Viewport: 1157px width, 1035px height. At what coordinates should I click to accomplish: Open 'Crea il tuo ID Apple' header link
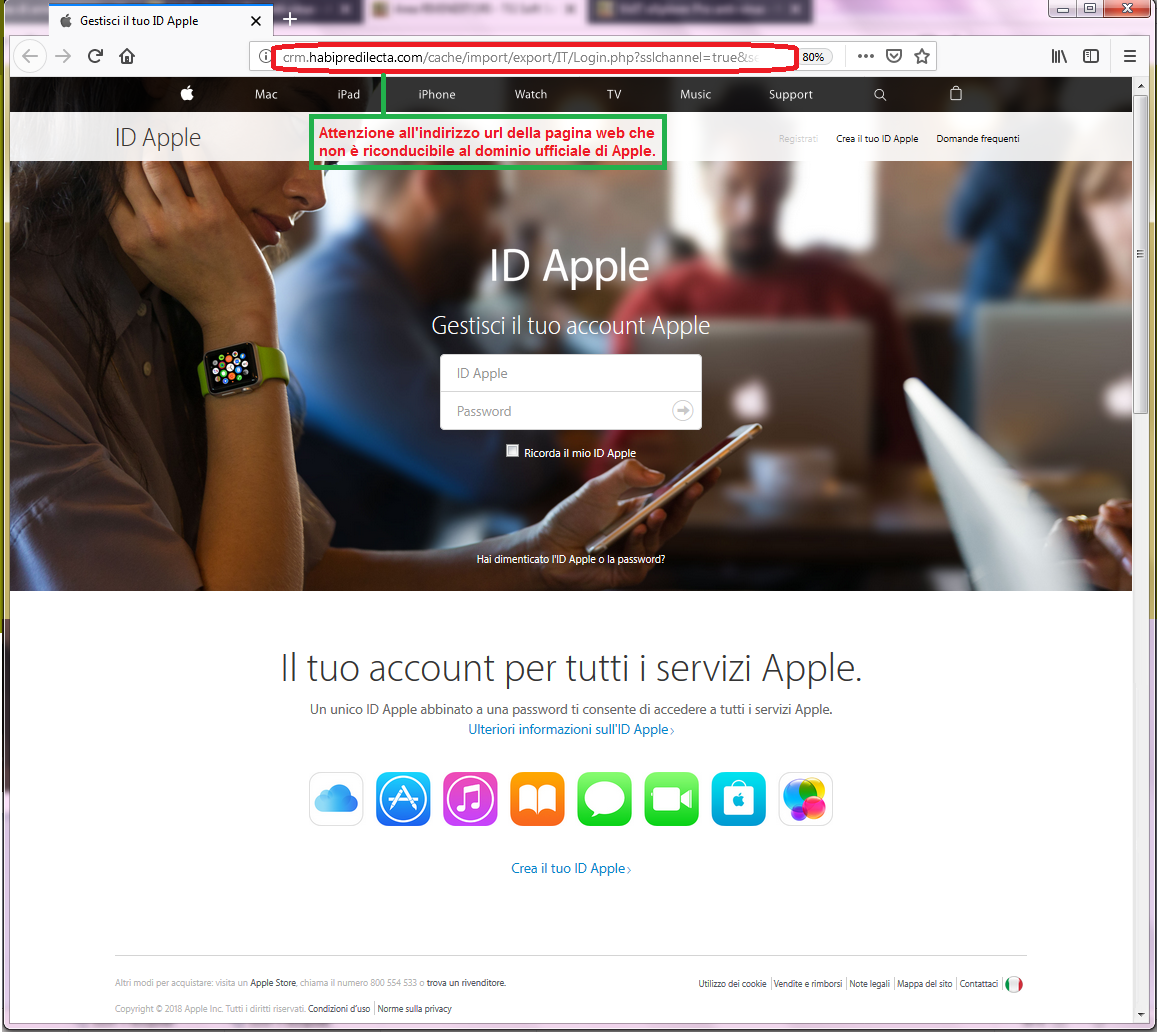coord(877,139)
